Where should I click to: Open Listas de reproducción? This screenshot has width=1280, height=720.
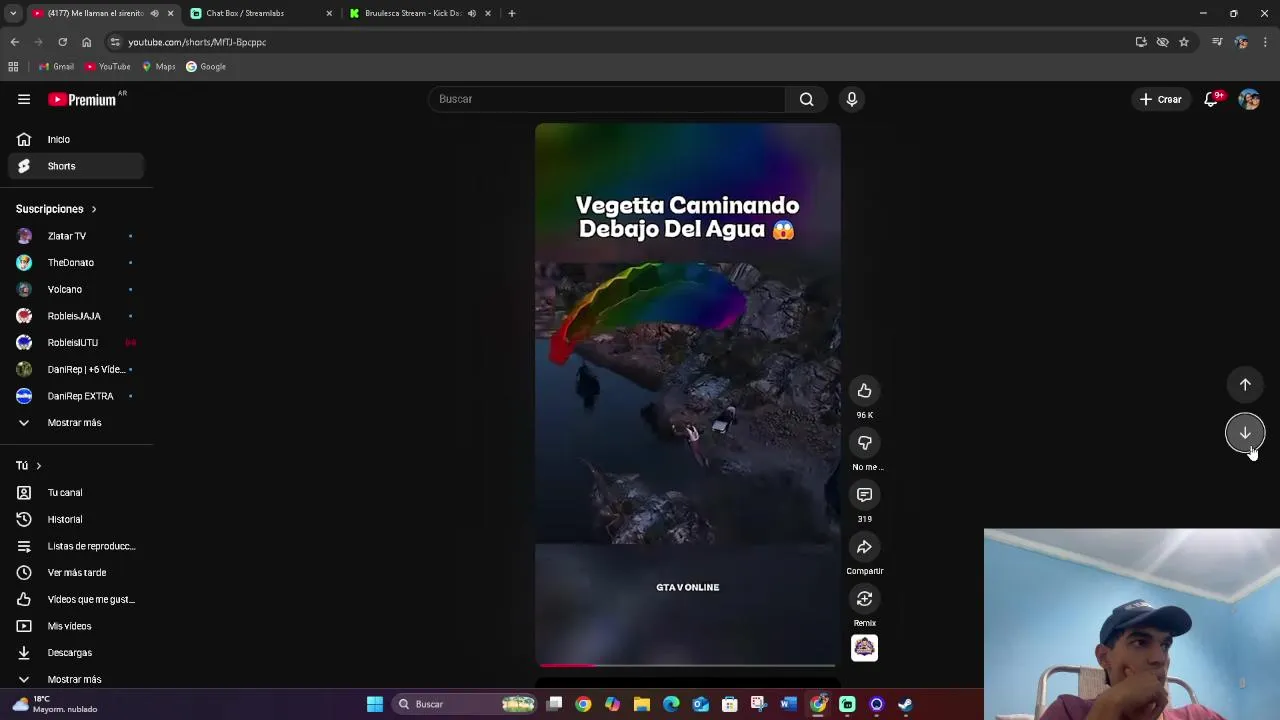[x=76, y=546]
